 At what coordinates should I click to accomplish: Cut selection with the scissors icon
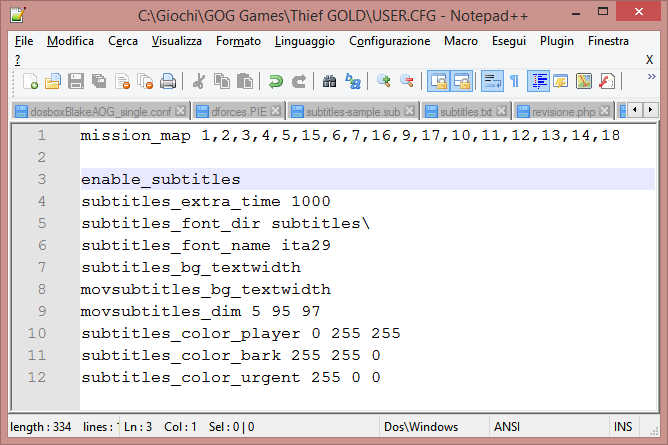coord(199,81)
